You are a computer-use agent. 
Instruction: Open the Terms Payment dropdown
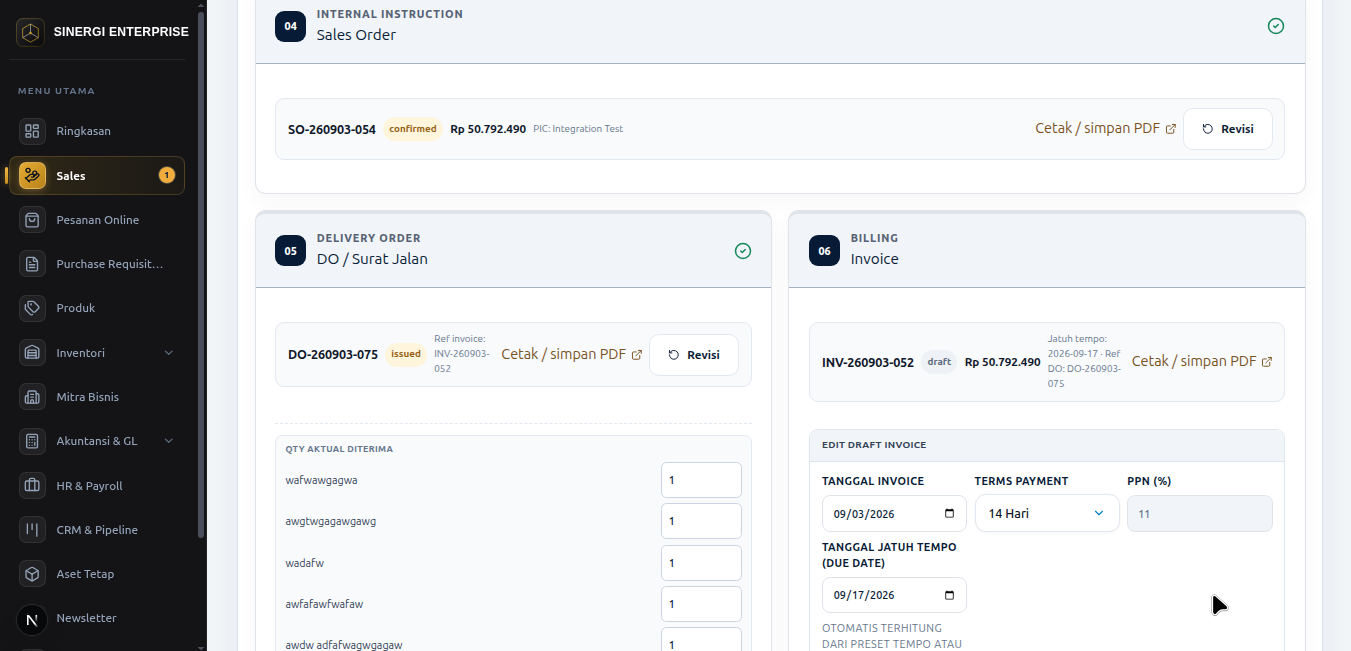[1047, 513]
